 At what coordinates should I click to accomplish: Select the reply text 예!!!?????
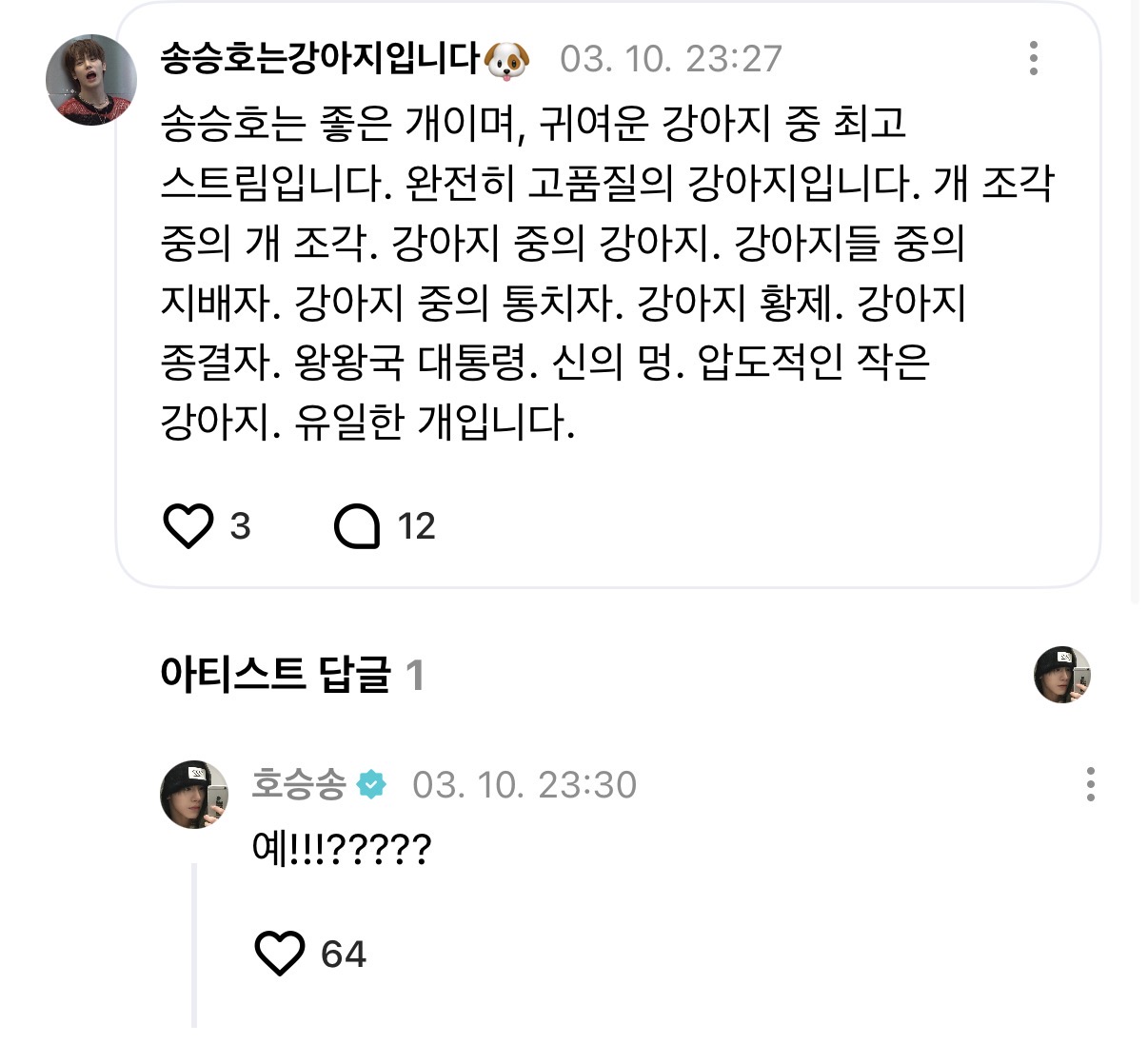pyautogui.click(x=342, y=847)
